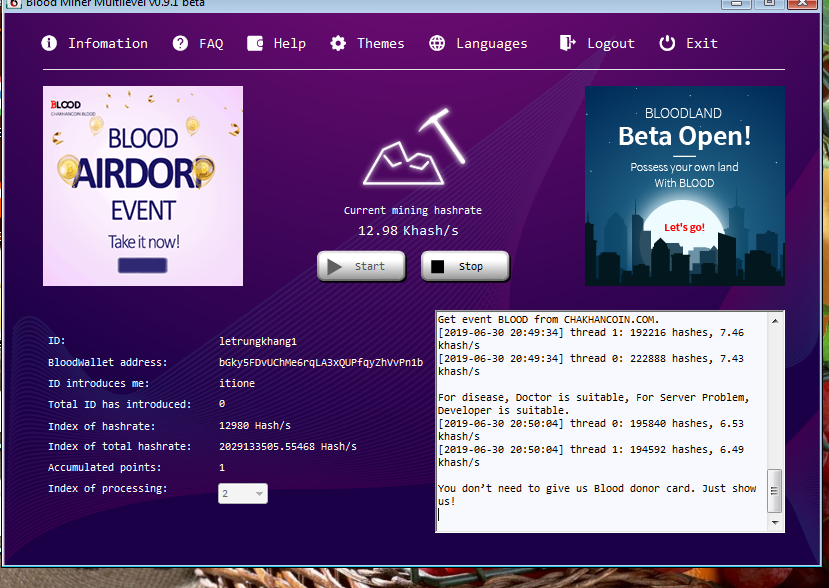Open the Blood Airdrop Event banner
This screenshot has width=829, height=588.
(143, 186)
